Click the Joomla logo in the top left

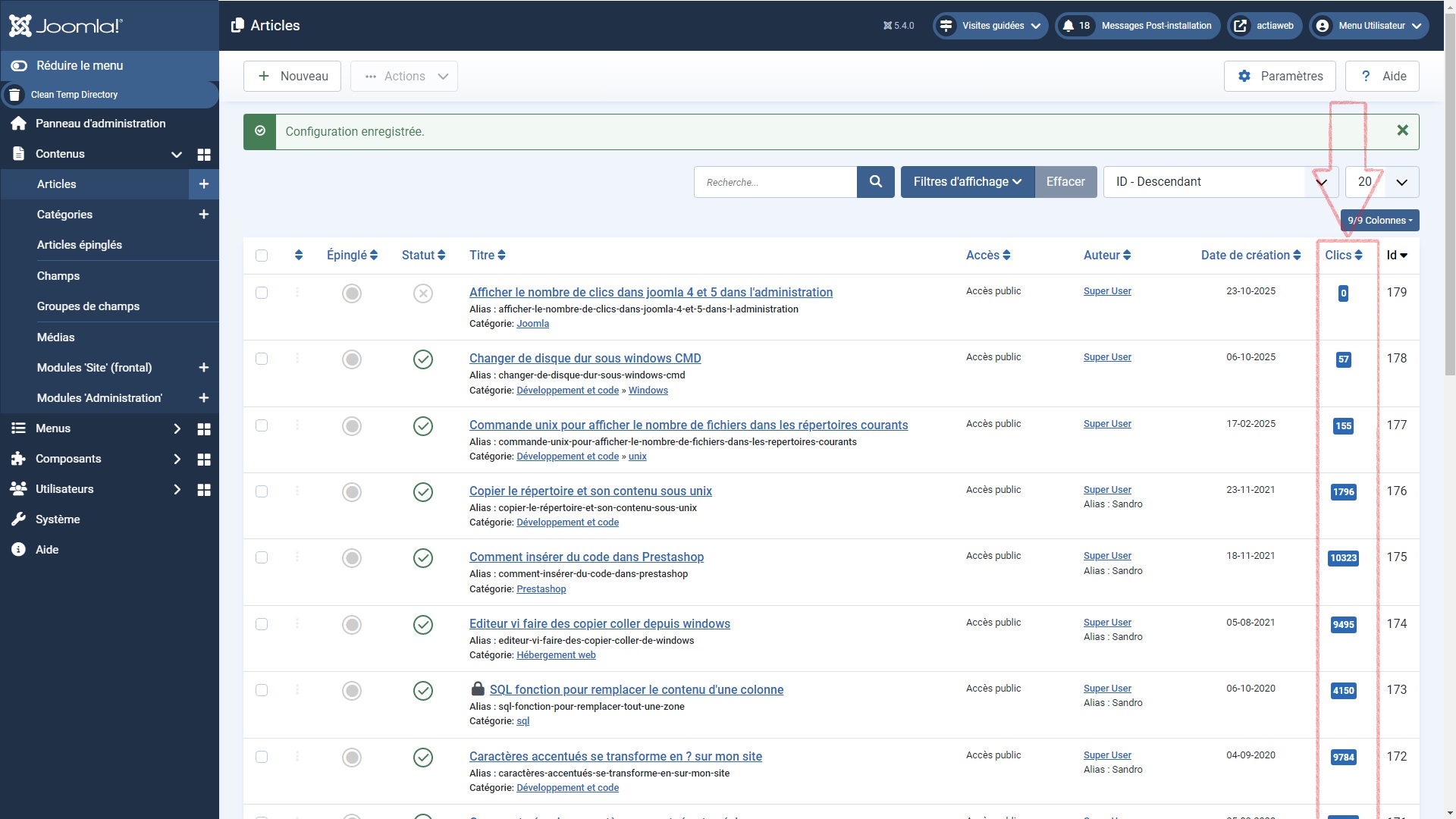pos(65,25)
